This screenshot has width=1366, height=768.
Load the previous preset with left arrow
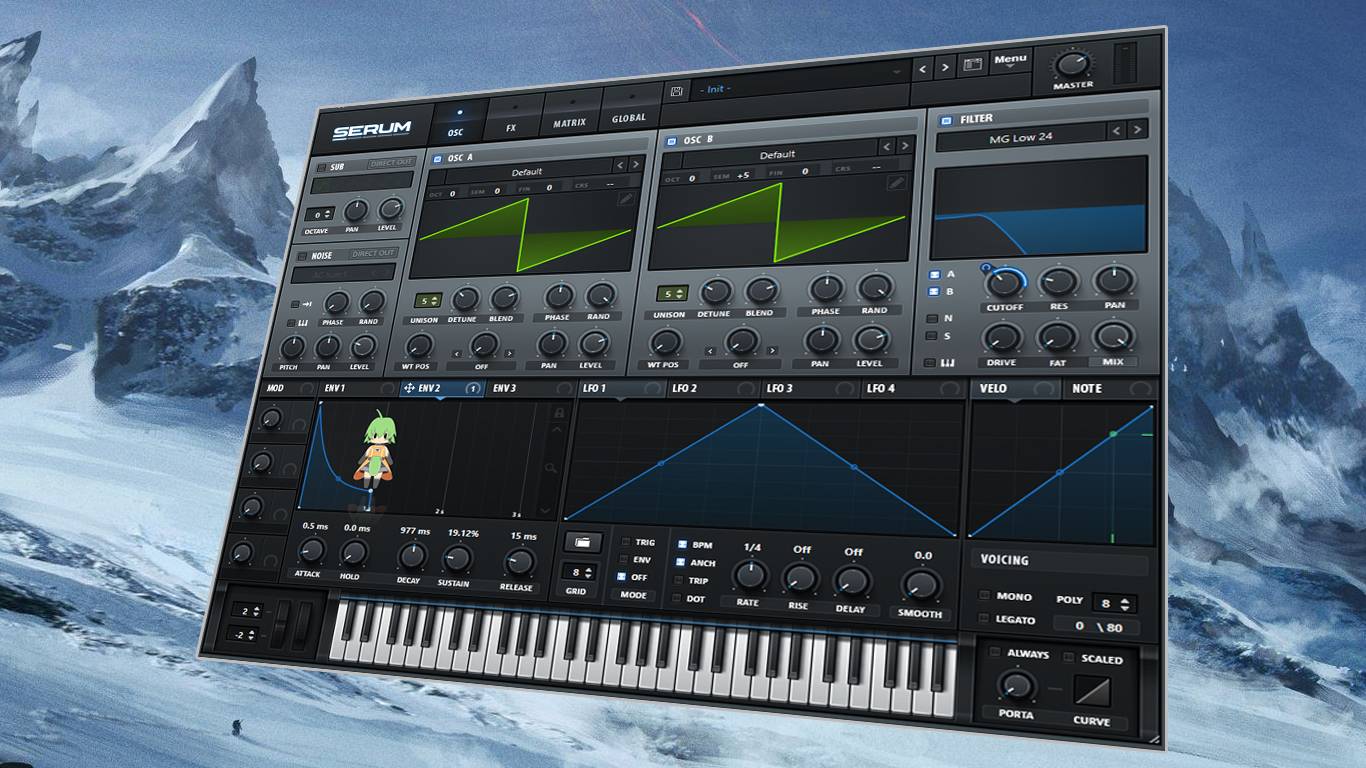924,68
